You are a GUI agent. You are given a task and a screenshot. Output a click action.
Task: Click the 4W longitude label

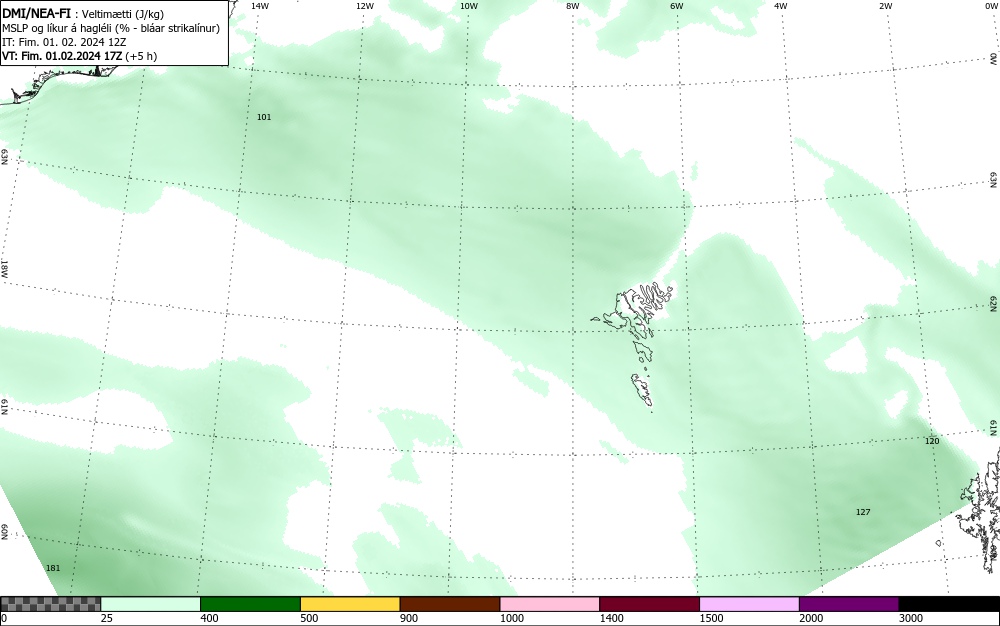(x=781, y=6)
